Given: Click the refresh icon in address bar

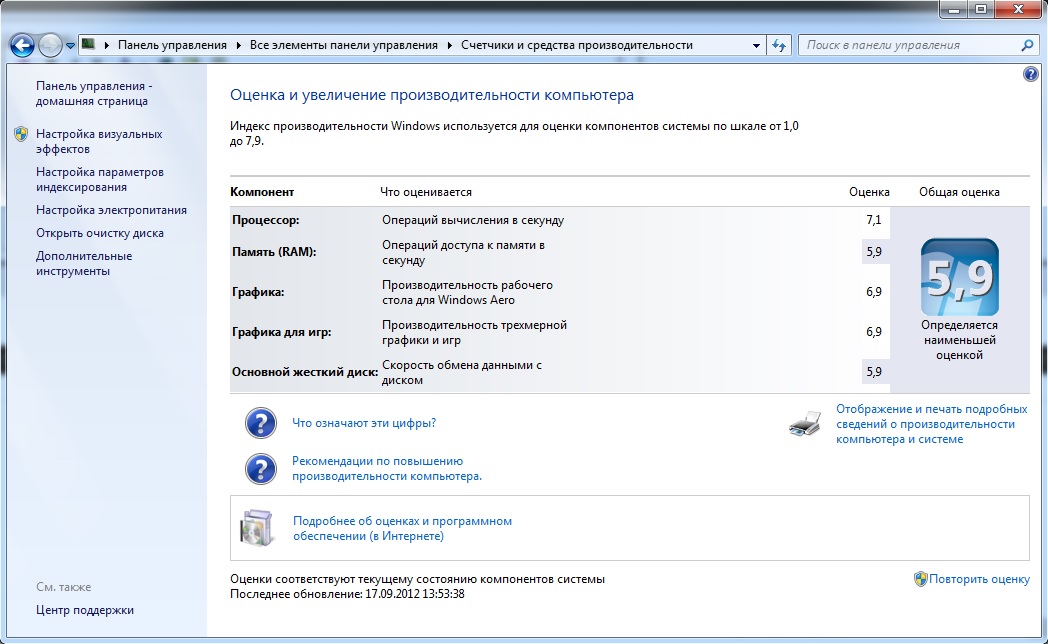Looking at the screenshot, I should pos(780,45).
